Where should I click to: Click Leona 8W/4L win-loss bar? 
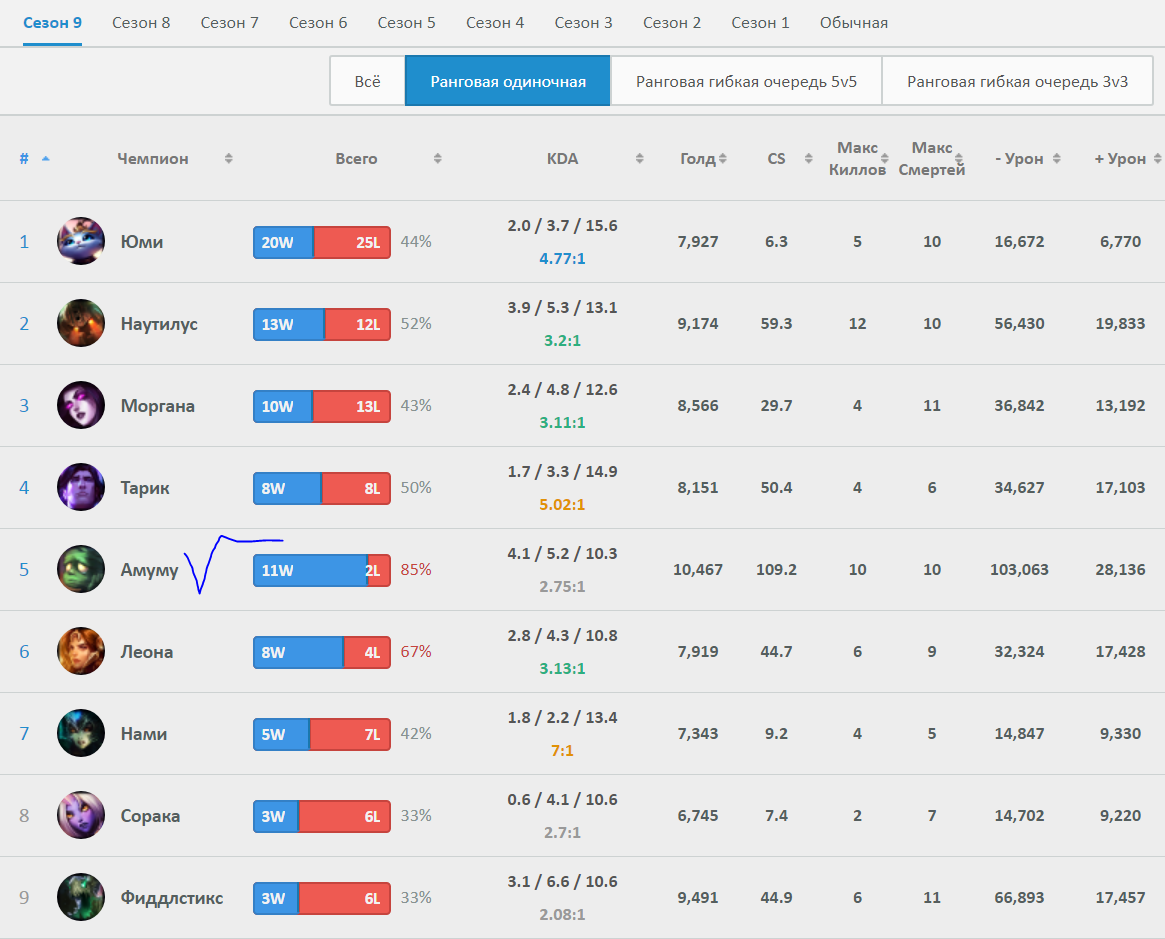[322, 652]
